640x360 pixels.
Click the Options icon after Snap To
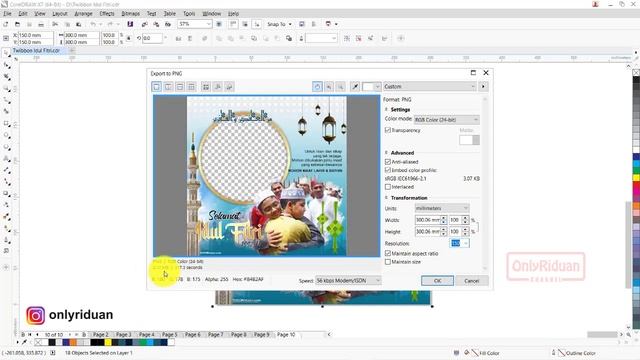(x=302, y=24)
